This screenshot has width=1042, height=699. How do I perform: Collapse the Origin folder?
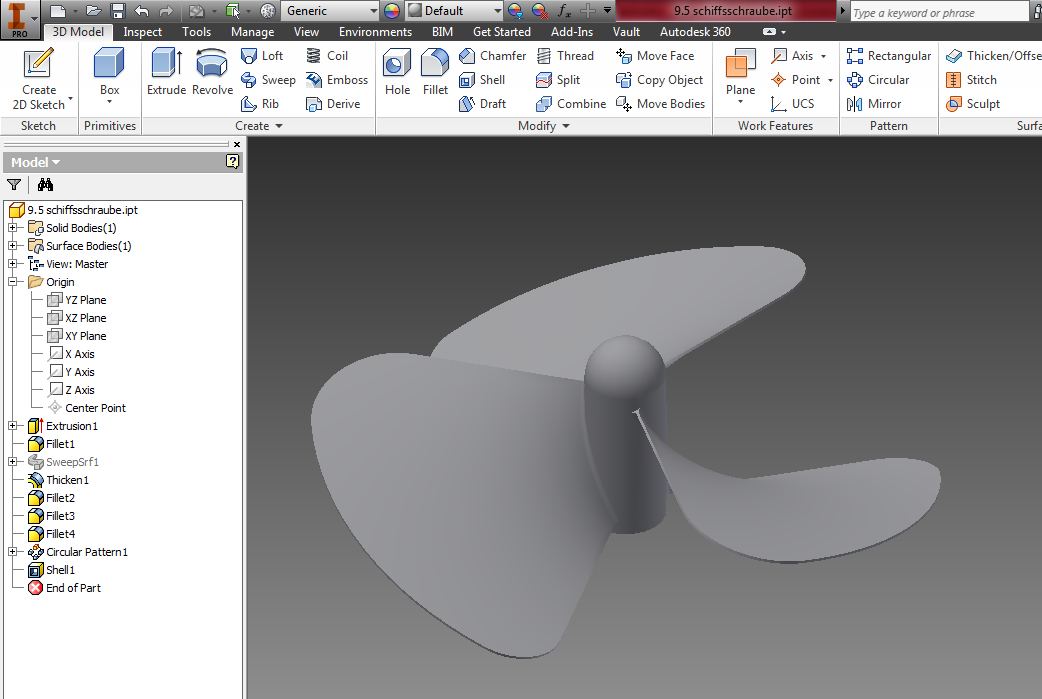click(x=12, y=282)
